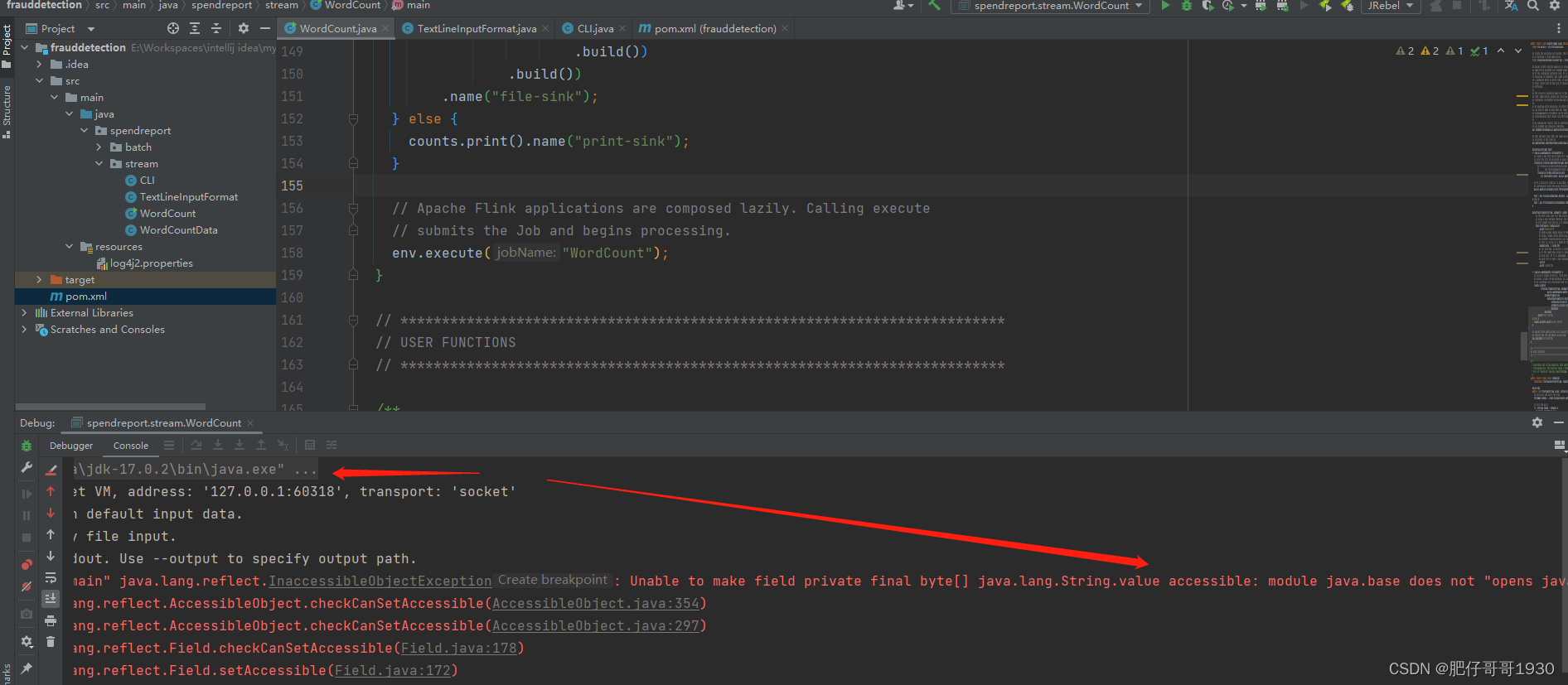Collapse the spendreport package

click(84, 131)
